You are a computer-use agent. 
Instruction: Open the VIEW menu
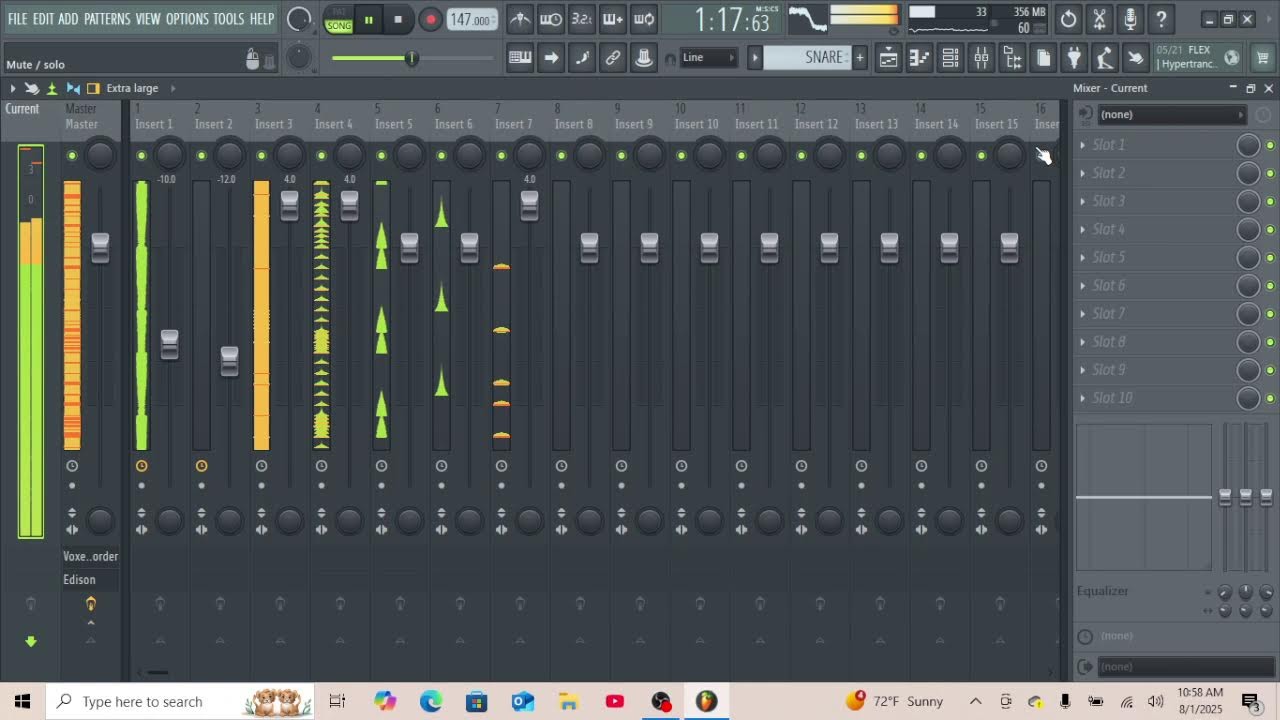(148, 19)
